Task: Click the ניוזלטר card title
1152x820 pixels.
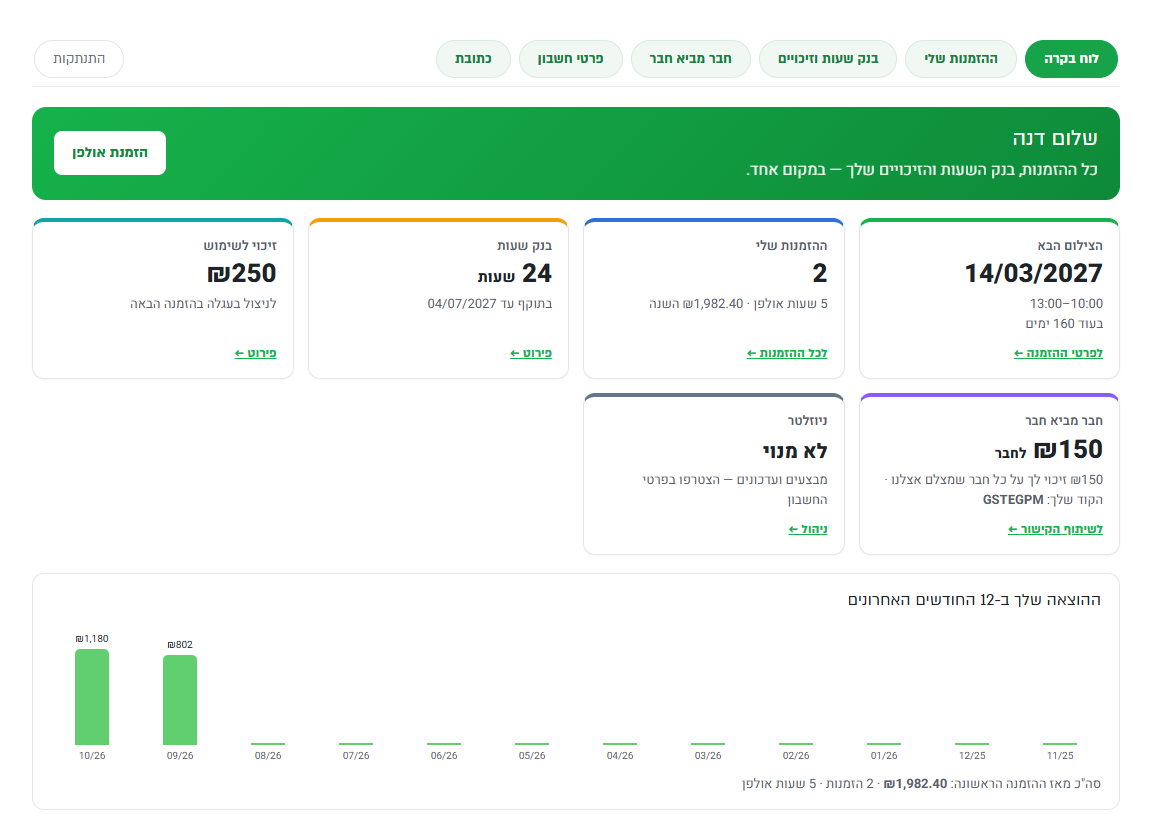Action: [807, 420]
